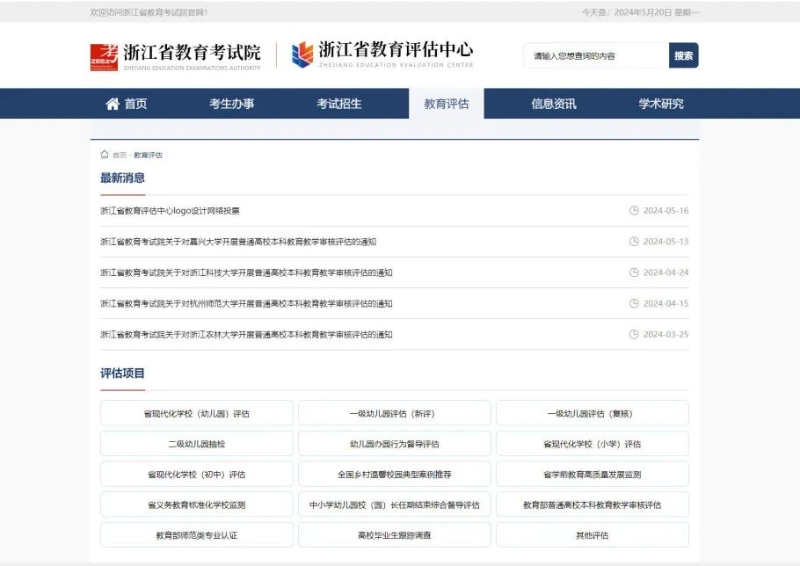Screen dimensions: 800x566
Task: Select the 教育评估 navigation tab
Action: (x=446, y=104)
